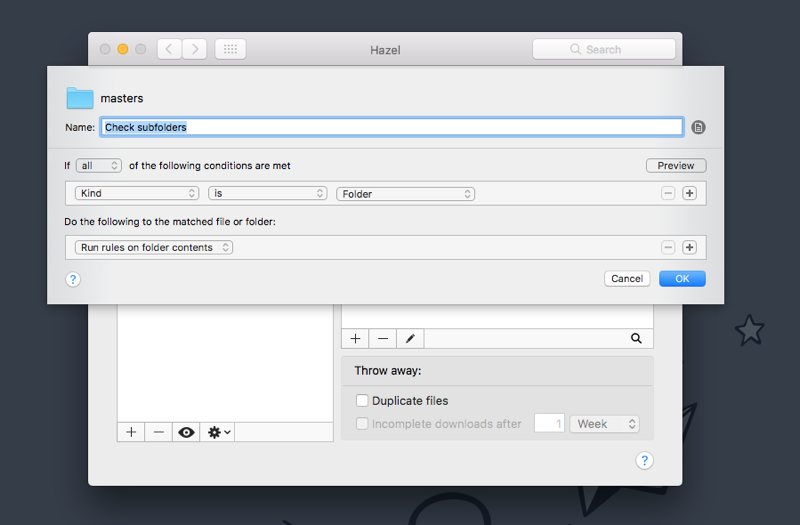The image size is (800, 525).
Task: Show all preferences grid icon
Action: 230,49
